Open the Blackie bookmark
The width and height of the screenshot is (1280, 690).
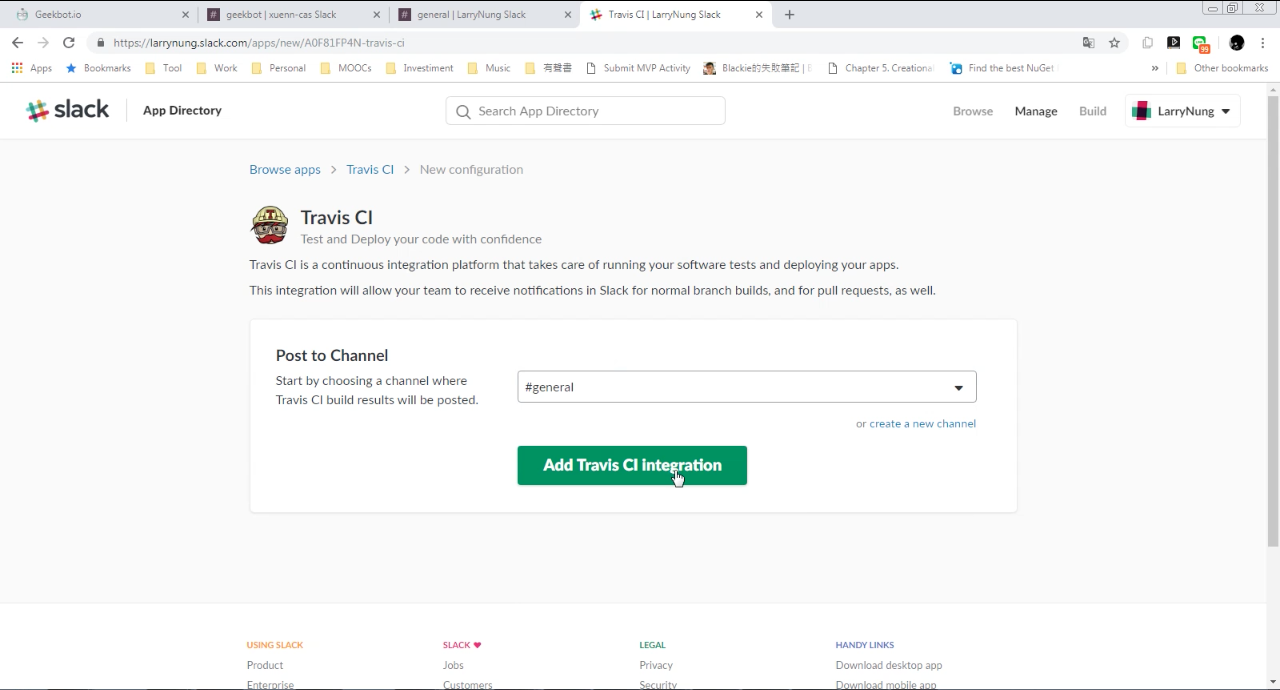pyautogui.click(x=757, y=68)
